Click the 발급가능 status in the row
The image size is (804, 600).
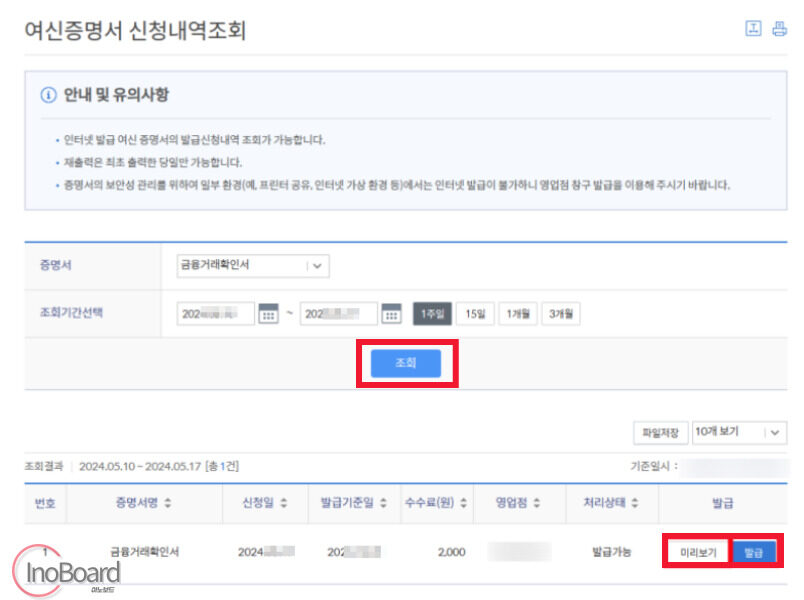tap(611, 552)
